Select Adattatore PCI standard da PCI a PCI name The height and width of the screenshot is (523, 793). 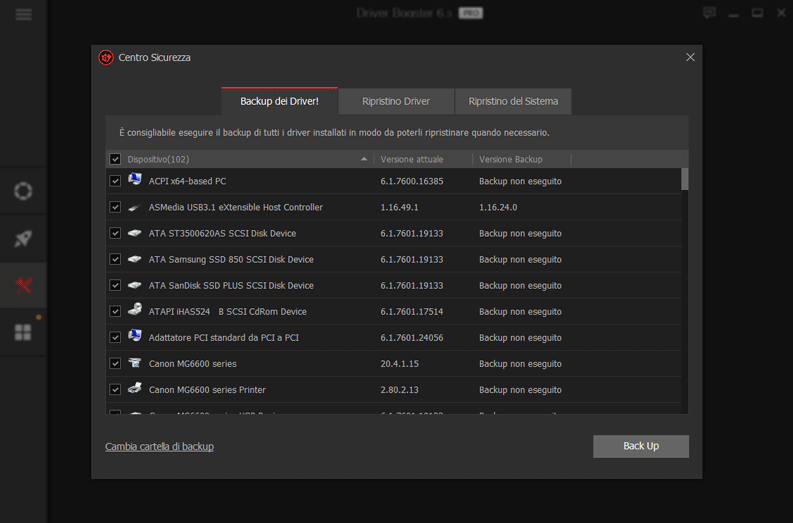224,337
